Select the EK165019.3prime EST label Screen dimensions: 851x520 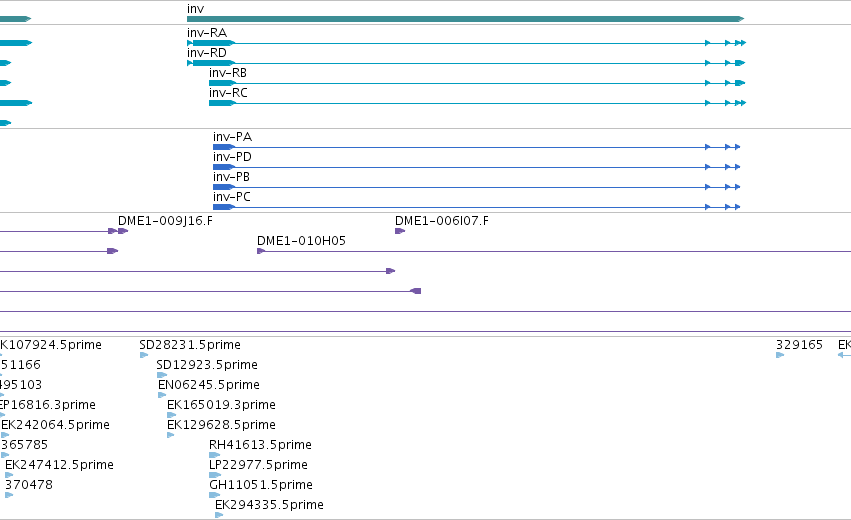(x=221, y=405)
